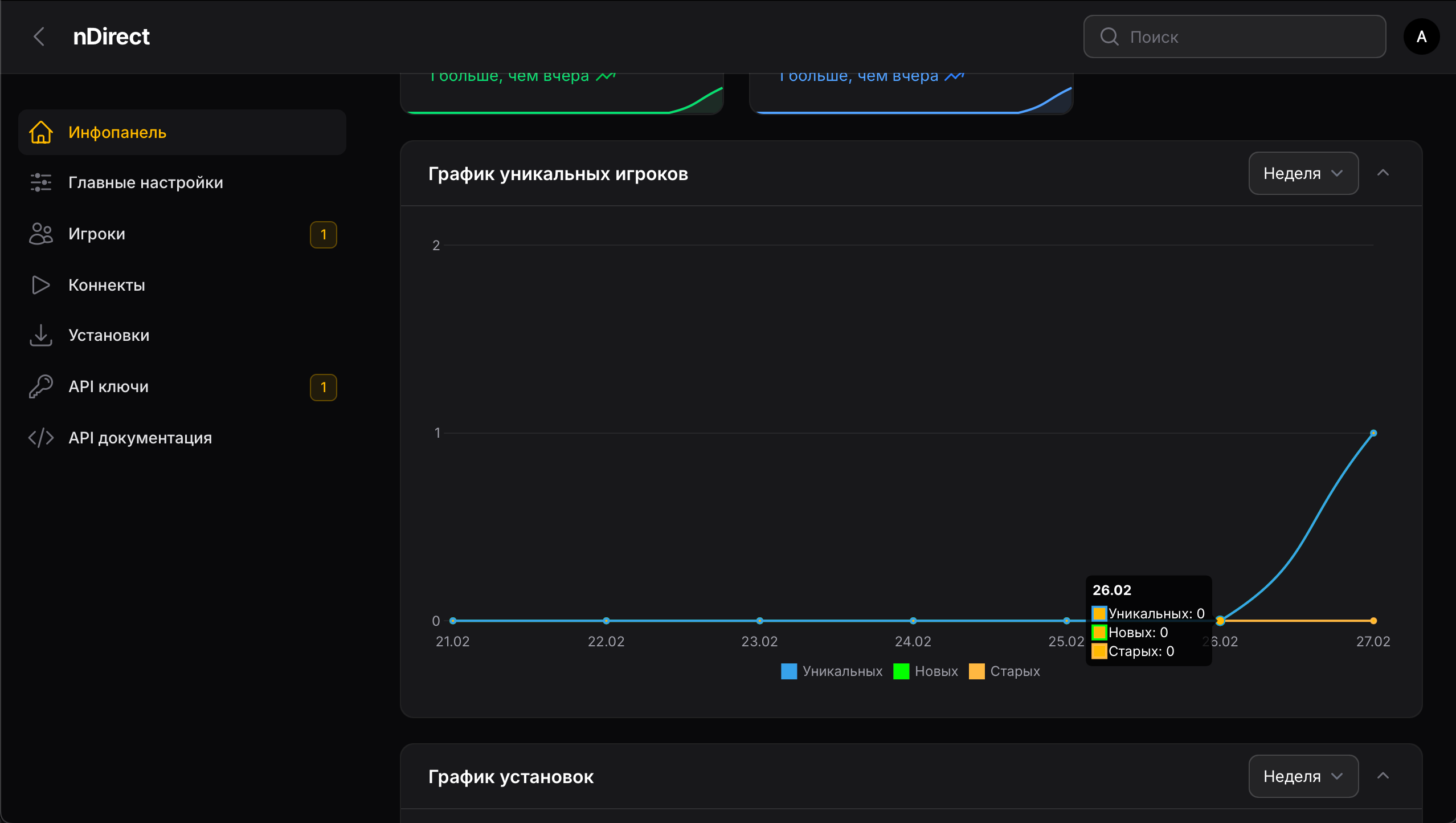Click the 27.02 data point on blue line
The height and width of the screenshot is (823, 1456).
click(x=1373, y=433)
